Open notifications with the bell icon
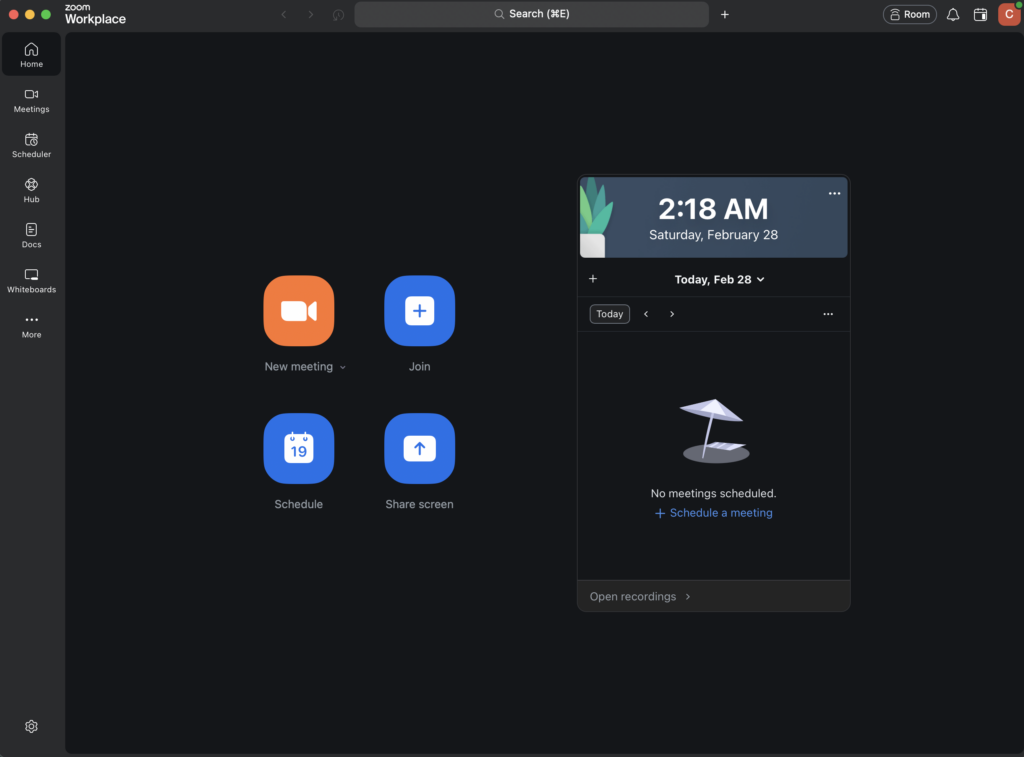Viewport: 1024px width, 757px height. coord(952,14)
